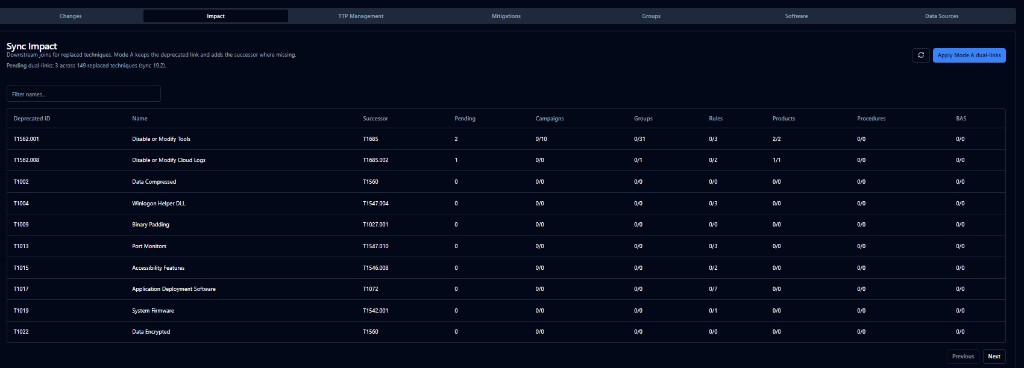The height and width of the screenshot is (368, 1024).
Task: Click the BAS column header
Action: 961,119
